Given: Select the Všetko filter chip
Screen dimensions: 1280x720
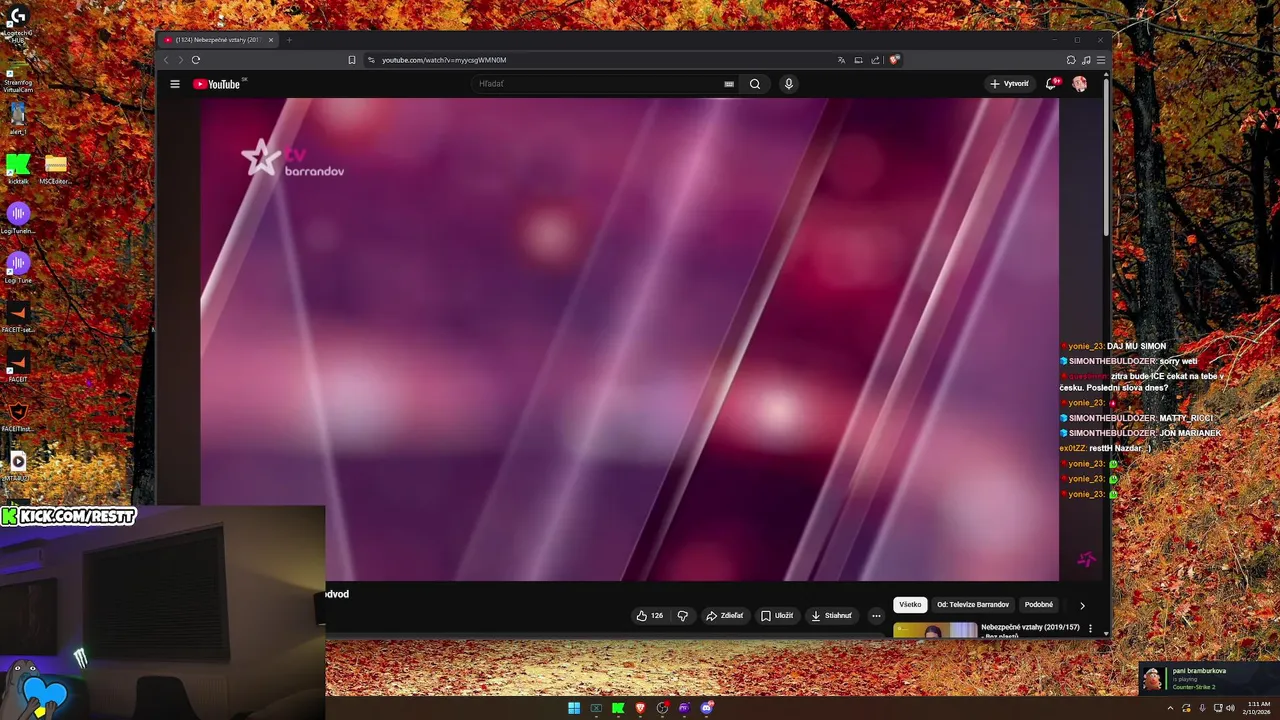Looking at the screenshot, I should 910,605.
